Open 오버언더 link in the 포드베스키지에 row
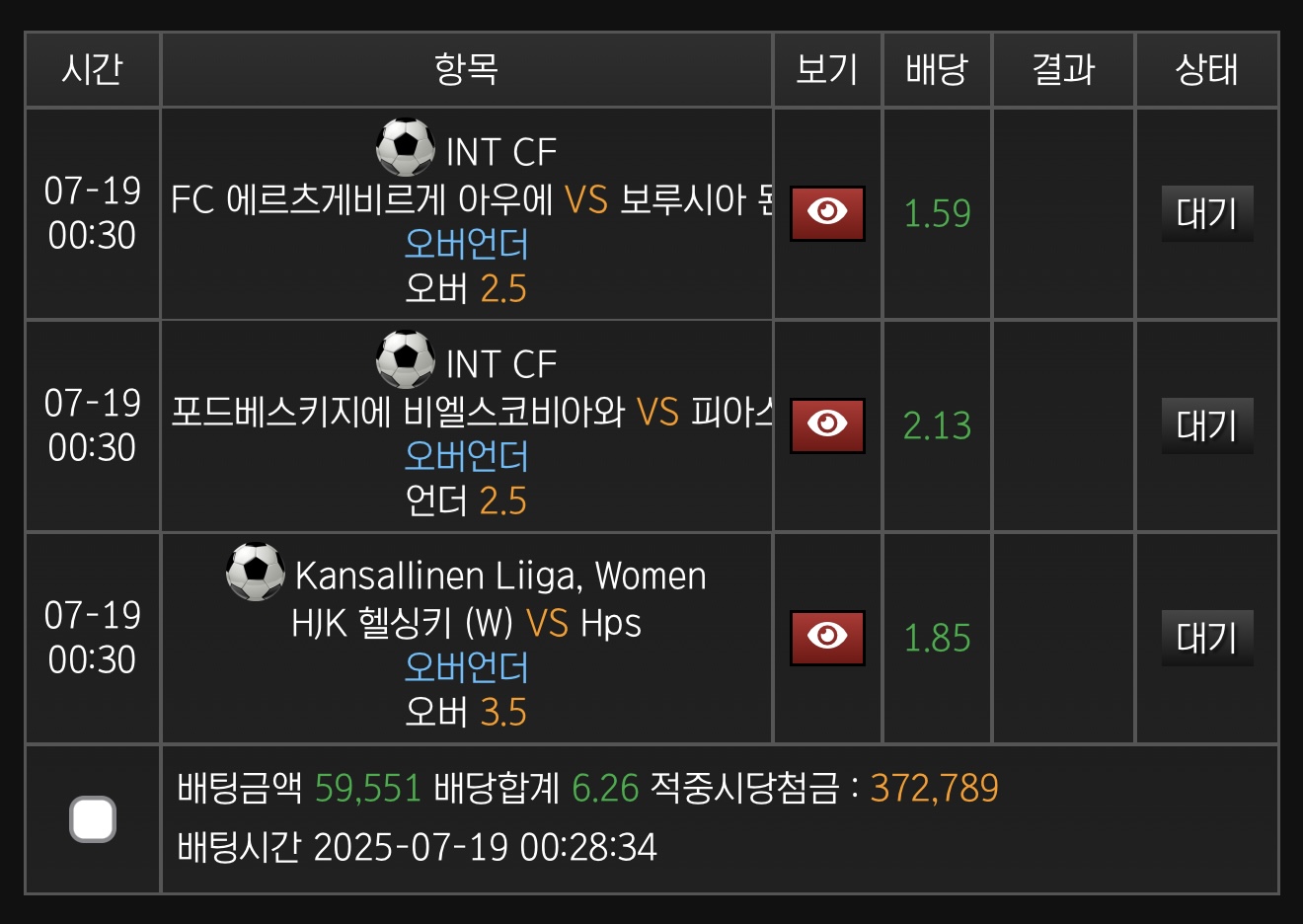The width and height of the screenshot is (1303, 924). pyautogui.click(x=466, y=456)
